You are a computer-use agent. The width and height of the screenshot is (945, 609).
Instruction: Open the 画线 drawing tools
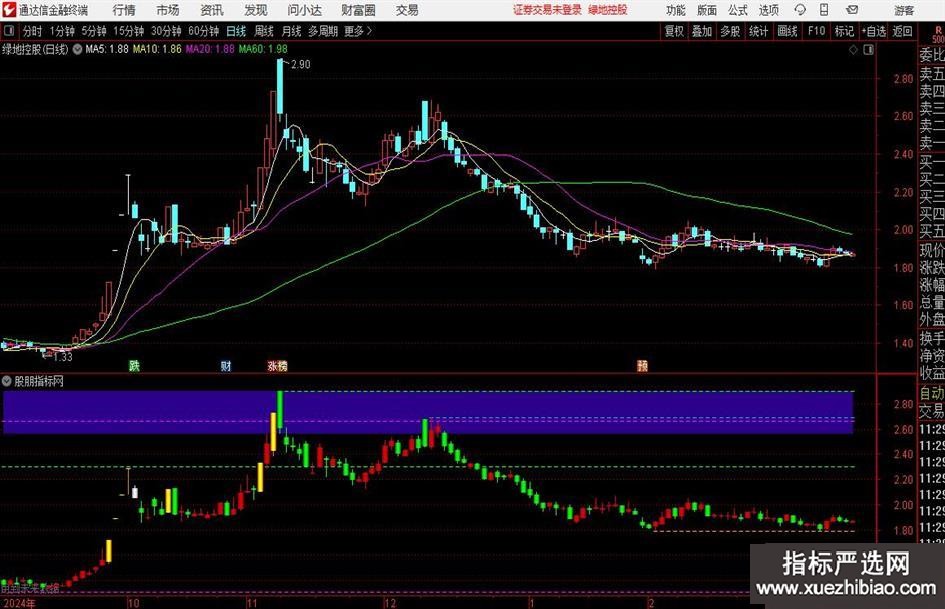787,31
